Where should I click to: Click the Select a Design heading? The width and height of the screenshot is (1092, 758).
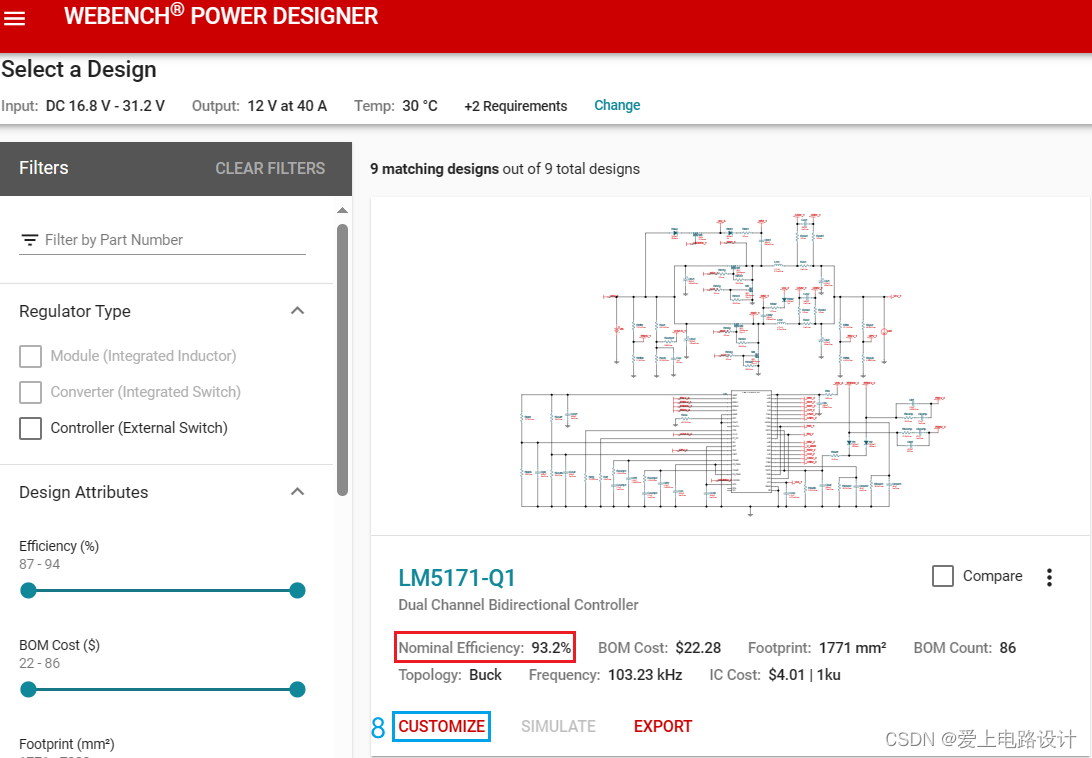(79, 69)
